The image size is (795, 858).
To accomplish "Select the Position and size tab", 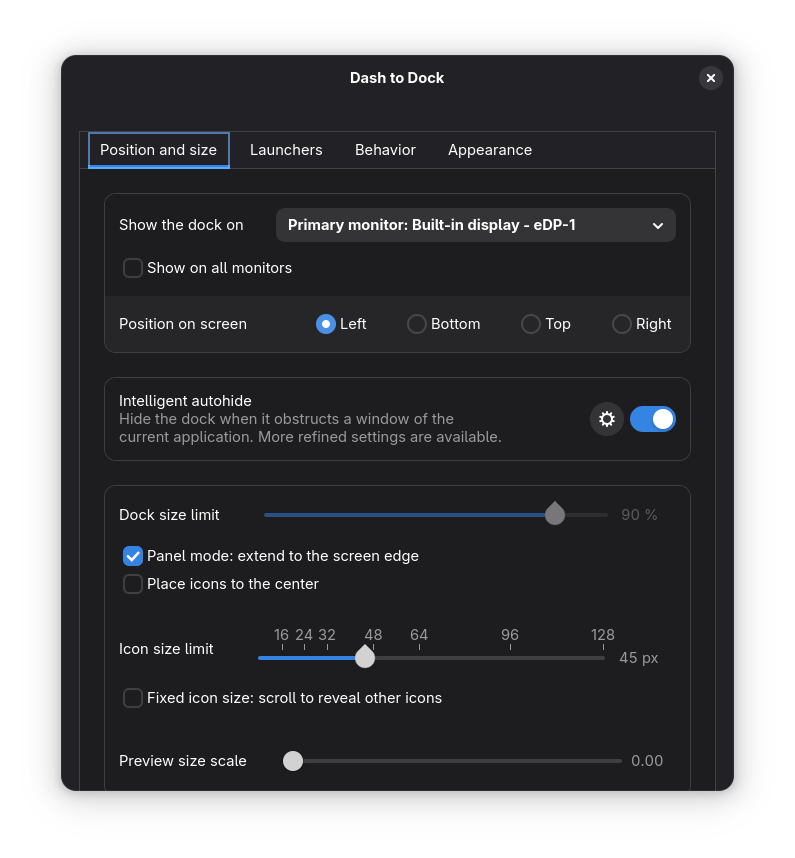I will (x=159, y=150).
